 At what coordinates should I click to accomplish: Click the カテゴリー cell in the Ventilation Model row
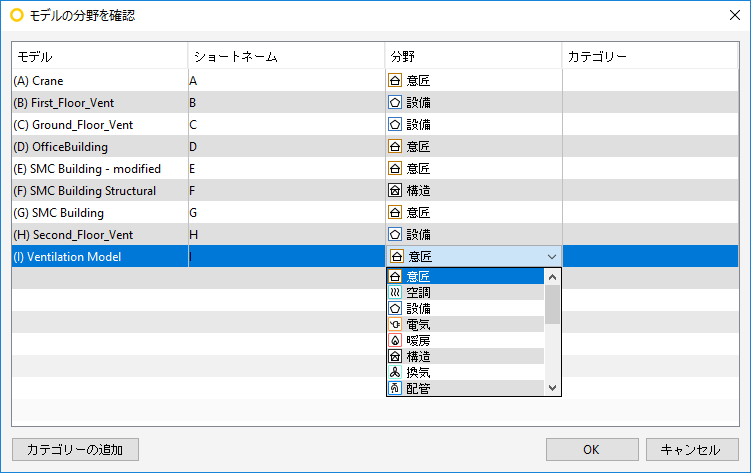click(650, 257)
